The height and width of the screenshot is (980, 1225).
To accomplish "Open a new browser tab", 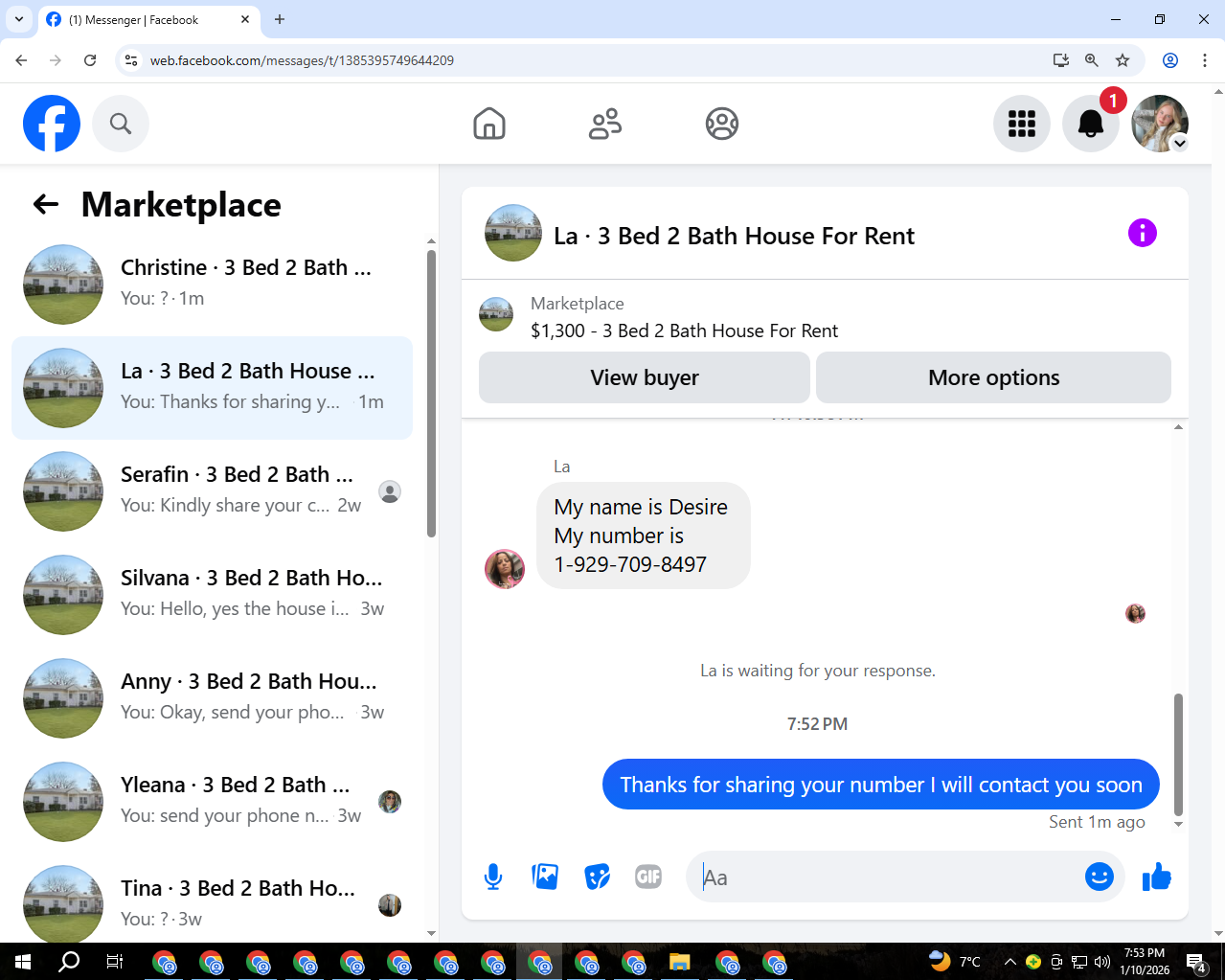I will coord(280,19).
